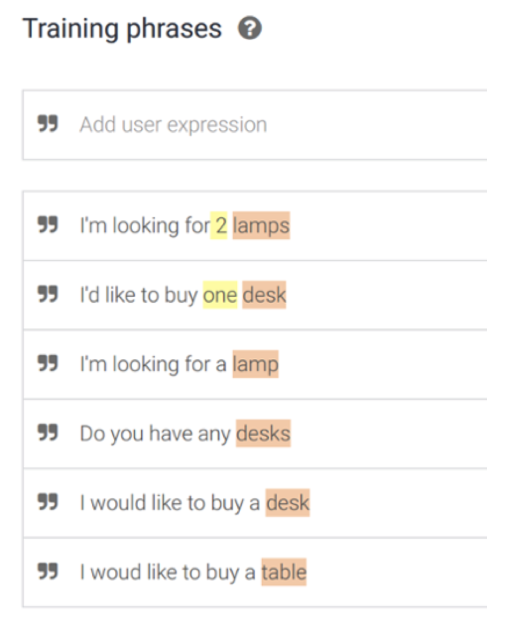Click quote icon for 'would like to buy a desk'
Viewport: 512px width, 622px height.
pos(48,502)
